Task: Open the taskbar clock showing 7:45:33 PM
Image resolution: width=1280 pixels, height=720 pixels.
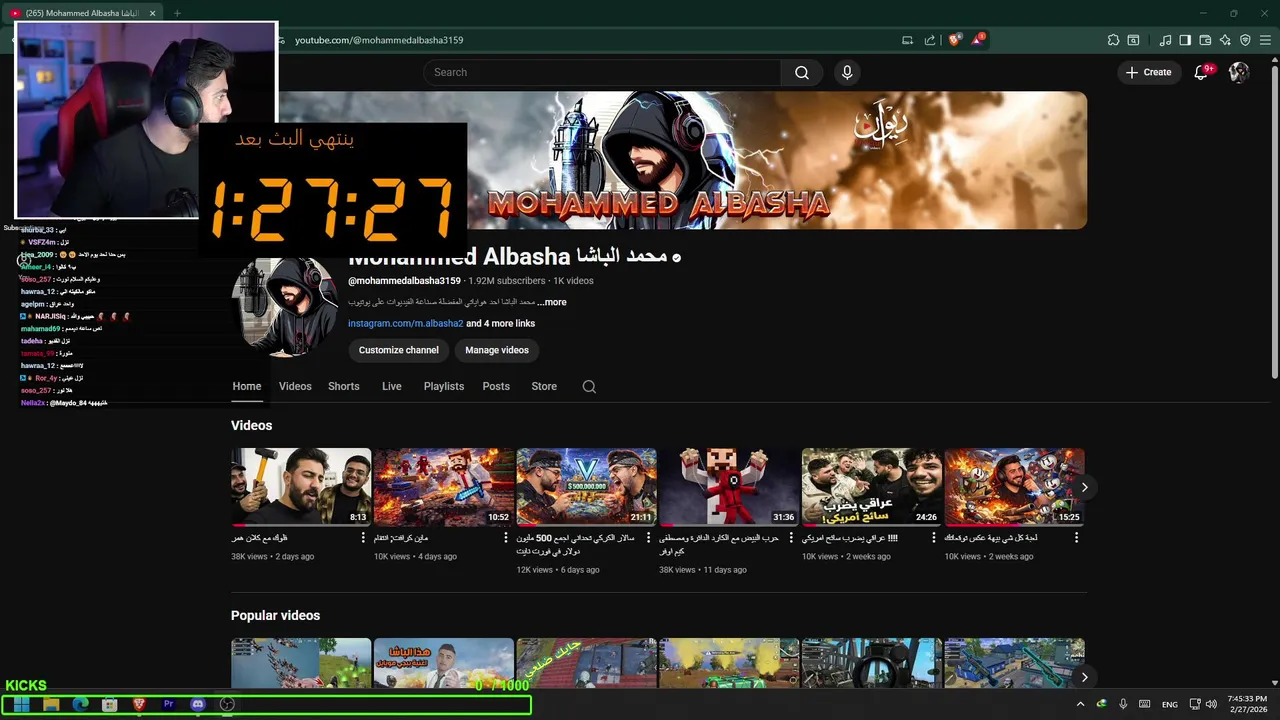Action: click(1246, 704)
